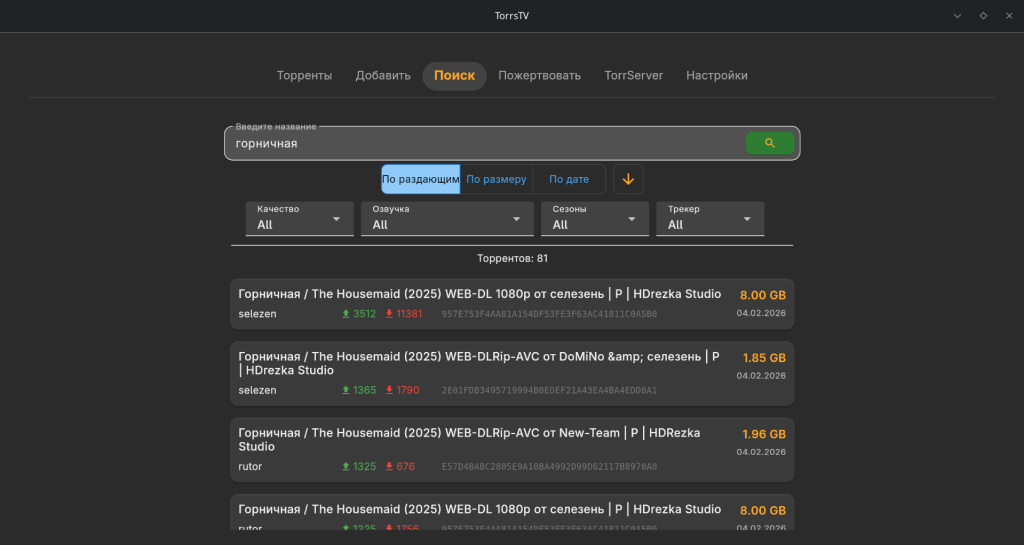
Task: Click red leechers arrow showing 1790
Action: (389, 390)
